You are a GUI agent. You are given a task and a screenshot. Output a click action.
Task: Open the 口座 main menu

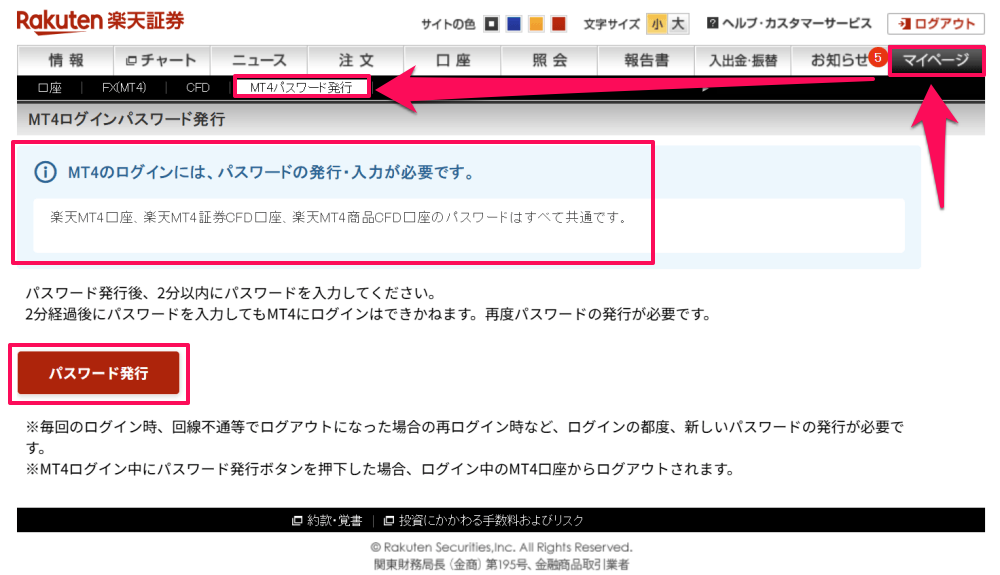click(x=453, y=61)
